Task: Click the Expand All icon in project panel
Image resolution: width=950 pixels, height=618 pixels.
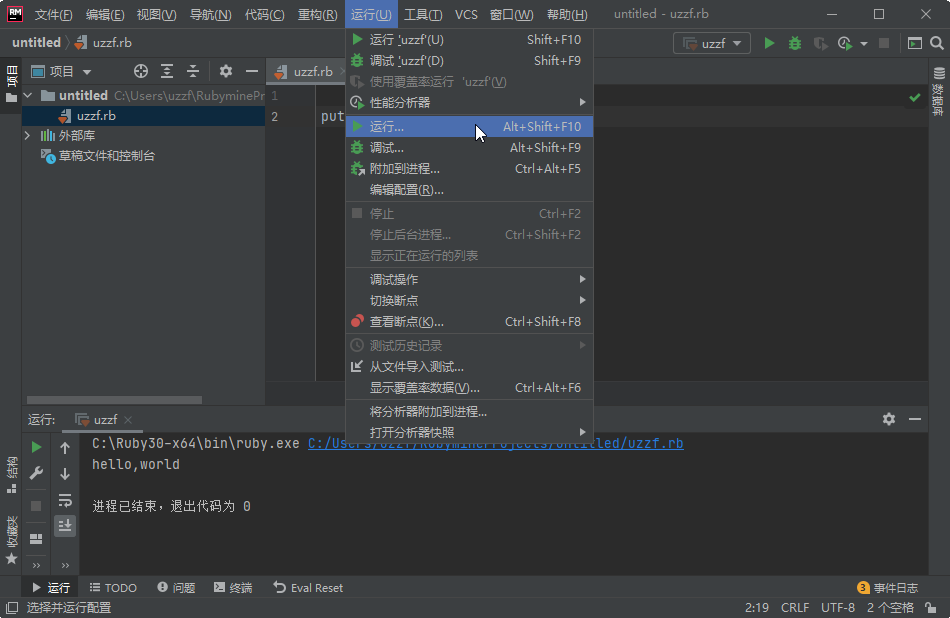Action: (x=167, y=71)
